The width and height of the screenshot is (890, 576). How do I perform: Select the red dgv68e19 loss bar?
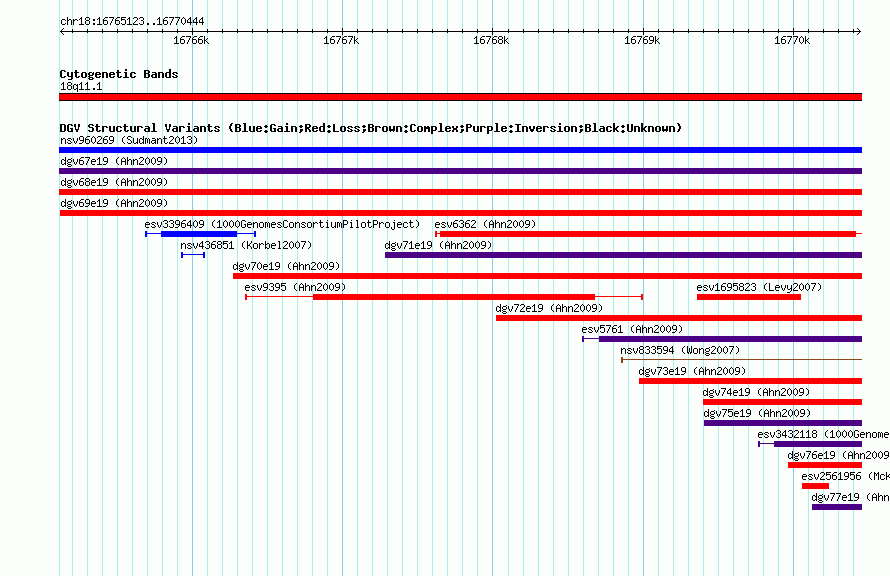point(460,192)
